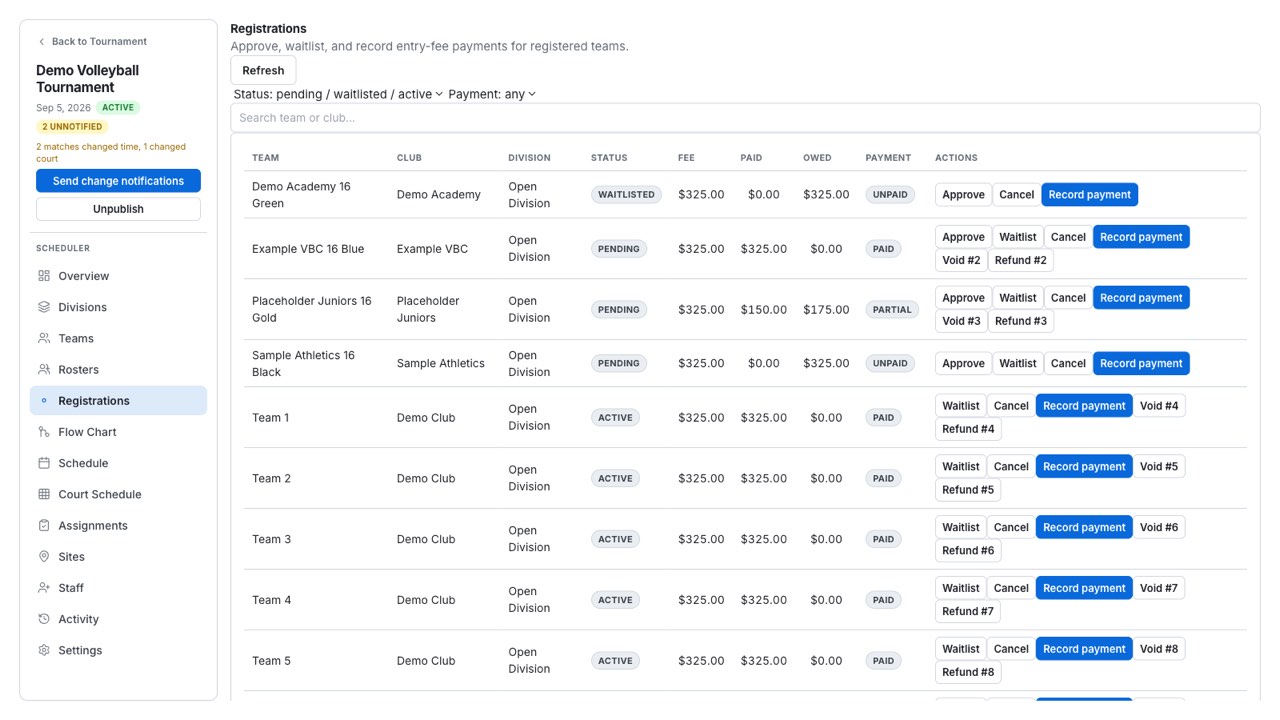Refund payment #3 for Placeholder Juniors
Screen dimensions: 1280x720
1020,321
